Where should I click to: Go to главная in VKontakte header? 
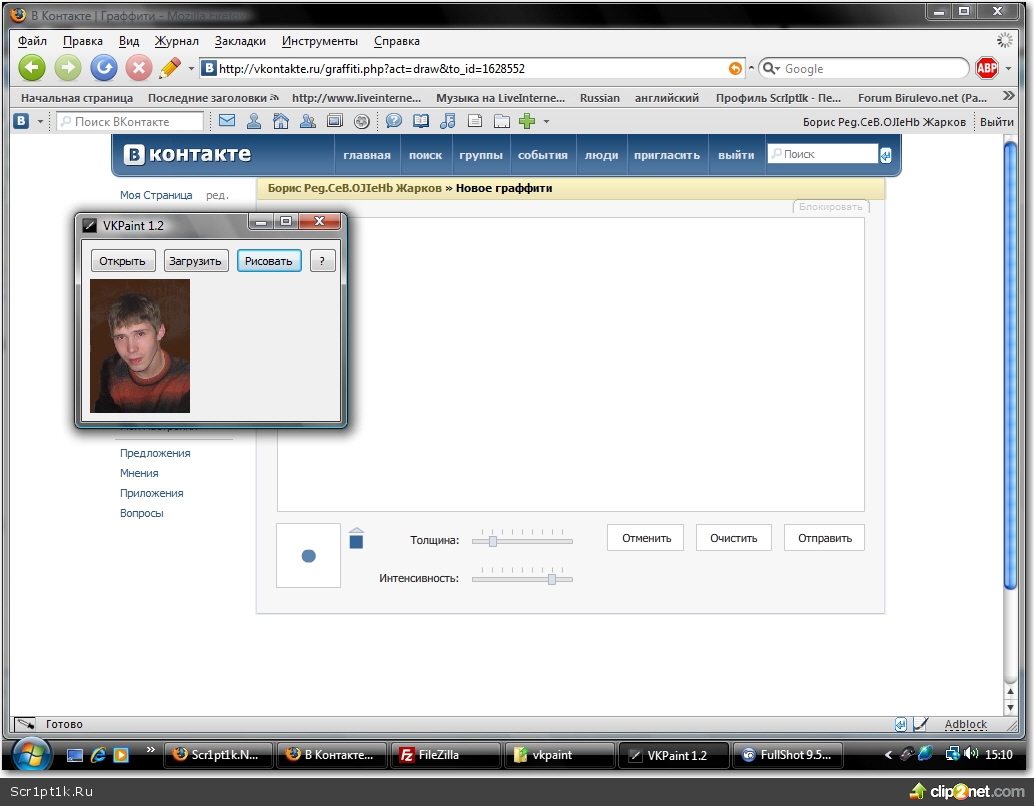tap(367, 155)
